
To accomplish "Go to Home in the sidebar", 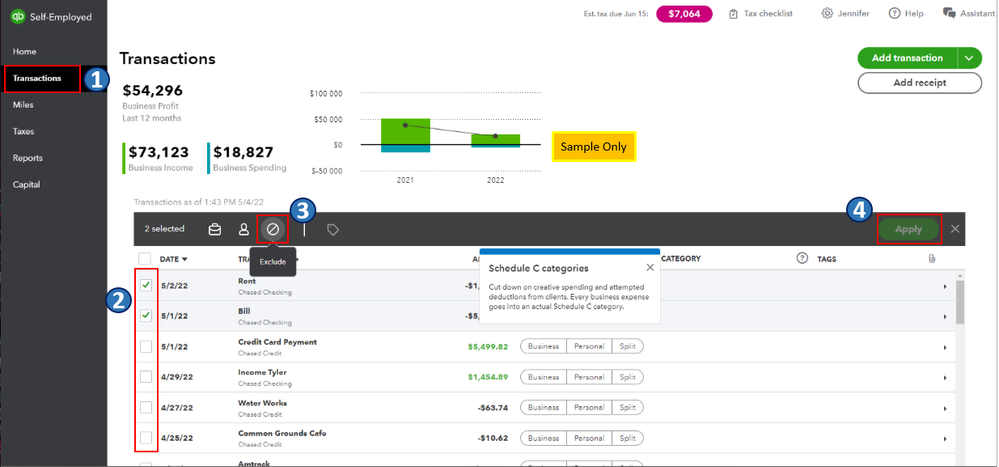I will coord(24,52).
